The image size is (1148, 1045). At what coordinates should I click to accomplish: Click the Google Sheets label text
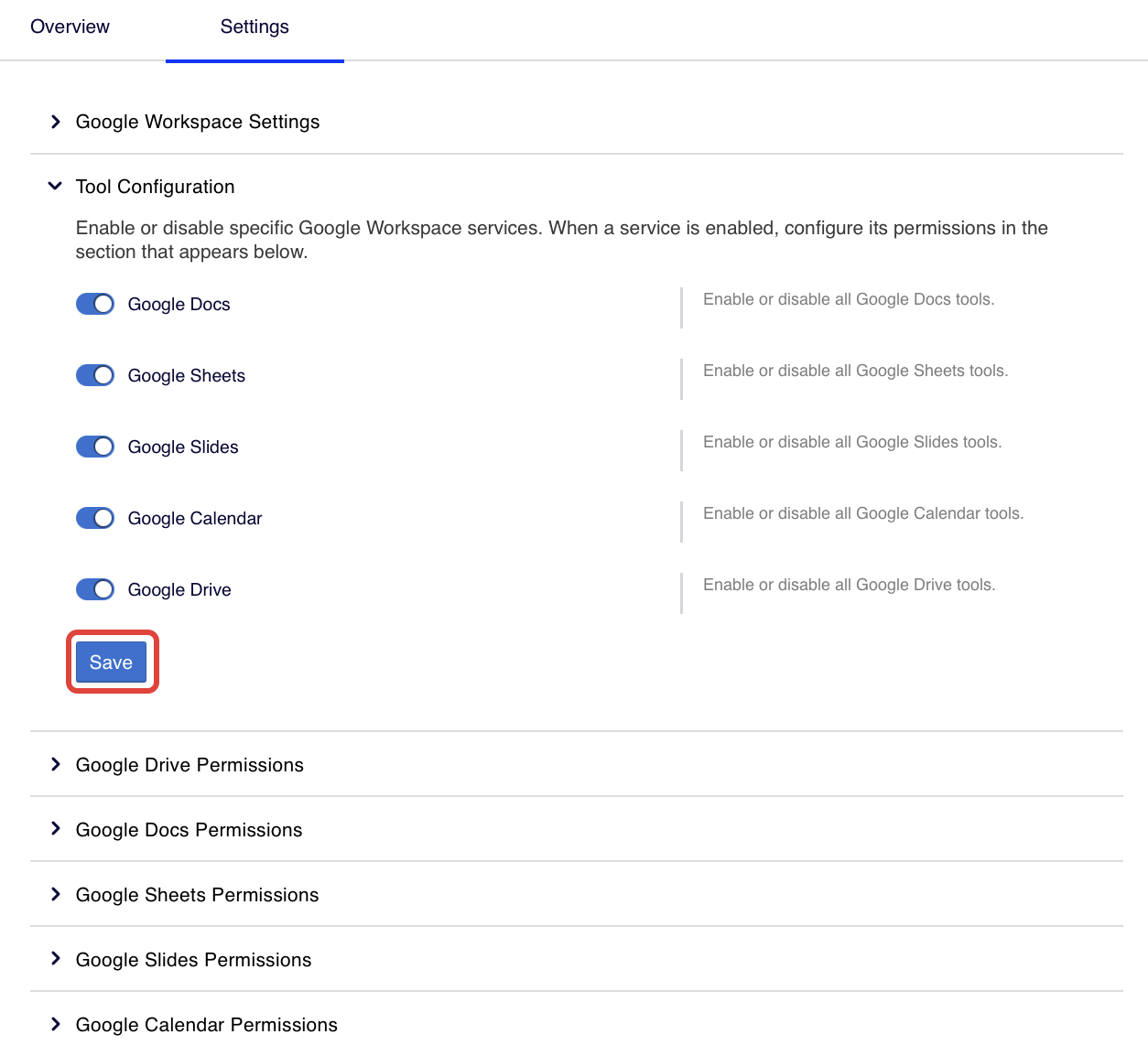[187, 376]
